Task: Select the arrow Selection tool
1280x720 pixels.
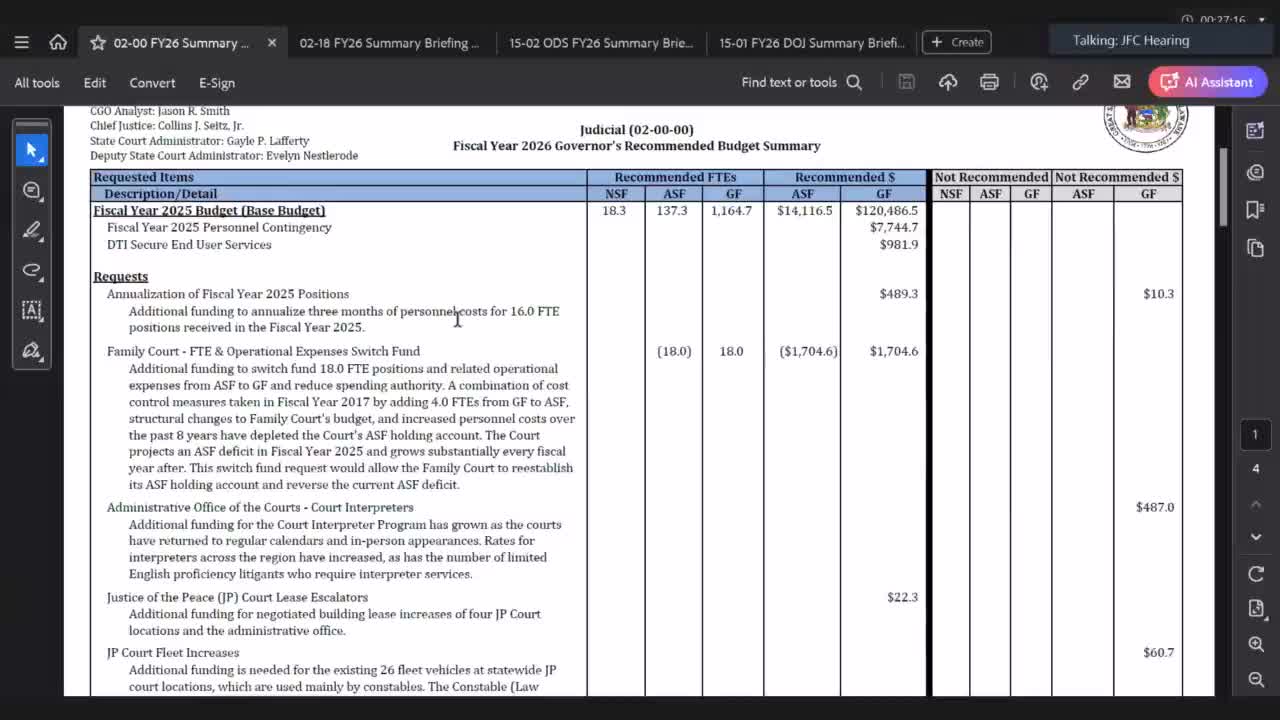Action: tap(31, 150)
